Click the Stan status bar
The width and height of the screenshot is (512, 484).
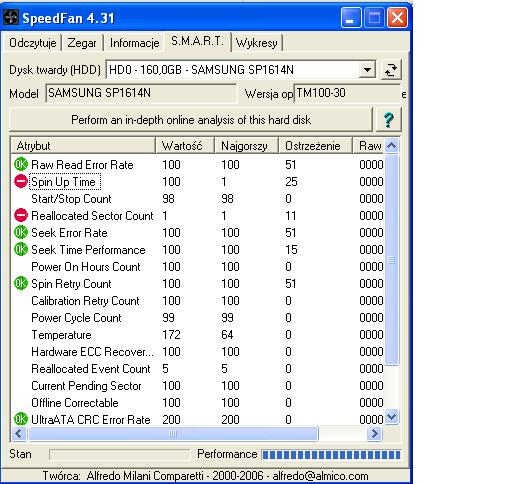pyautogui.click(x=119, y=454)
